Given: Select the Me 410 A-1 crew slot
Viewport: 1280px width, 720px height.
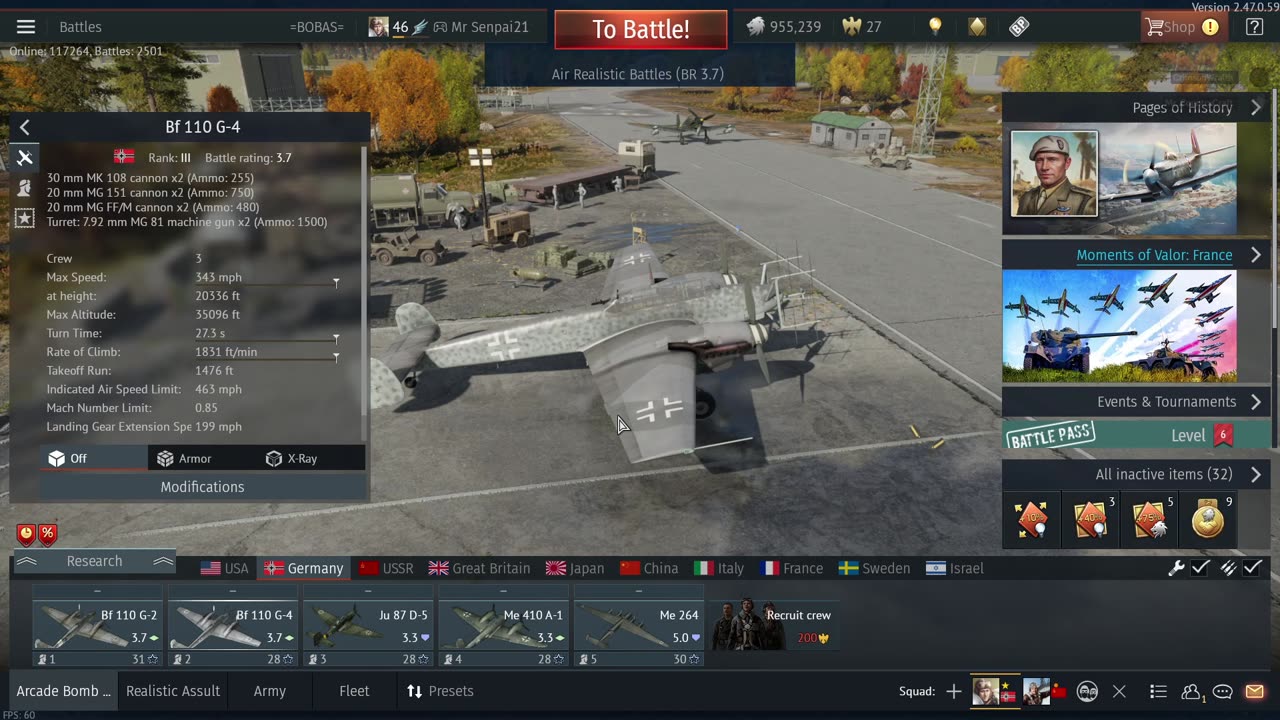Looking at the screenshot, I should point(503,626).
